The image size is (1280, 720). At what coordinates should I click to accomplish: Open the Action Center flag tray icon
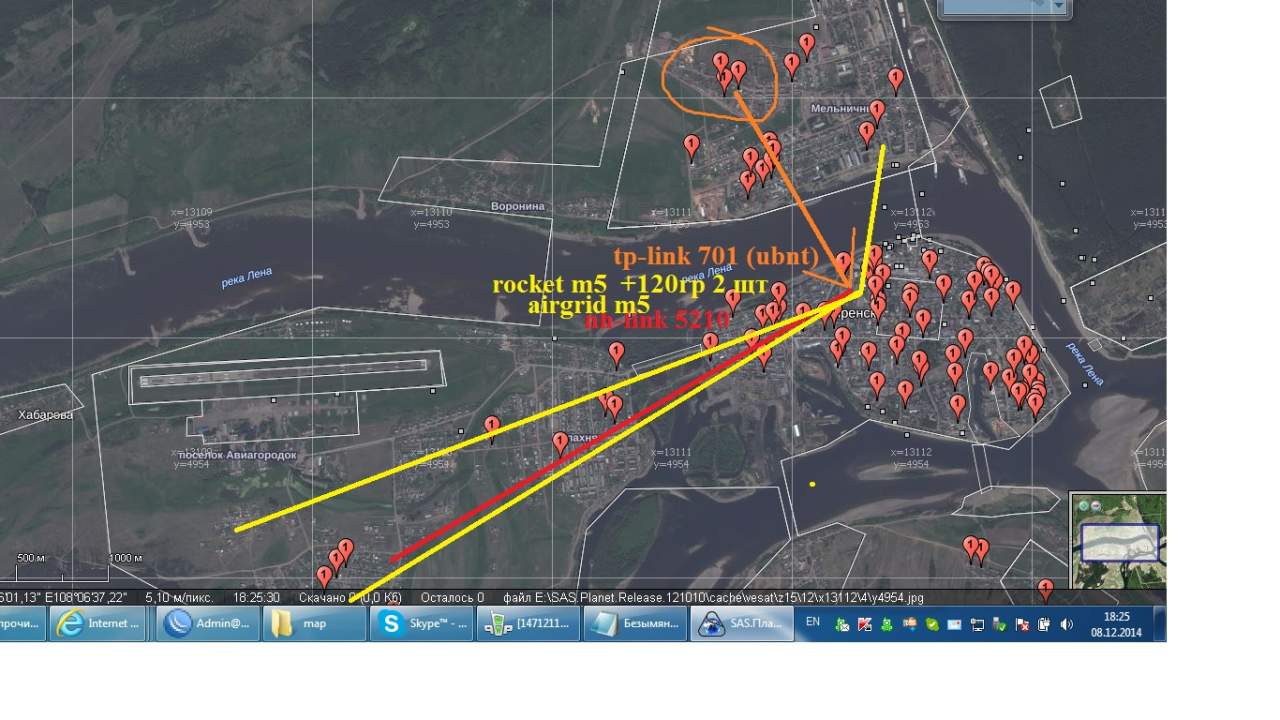tap(1022, 625)
